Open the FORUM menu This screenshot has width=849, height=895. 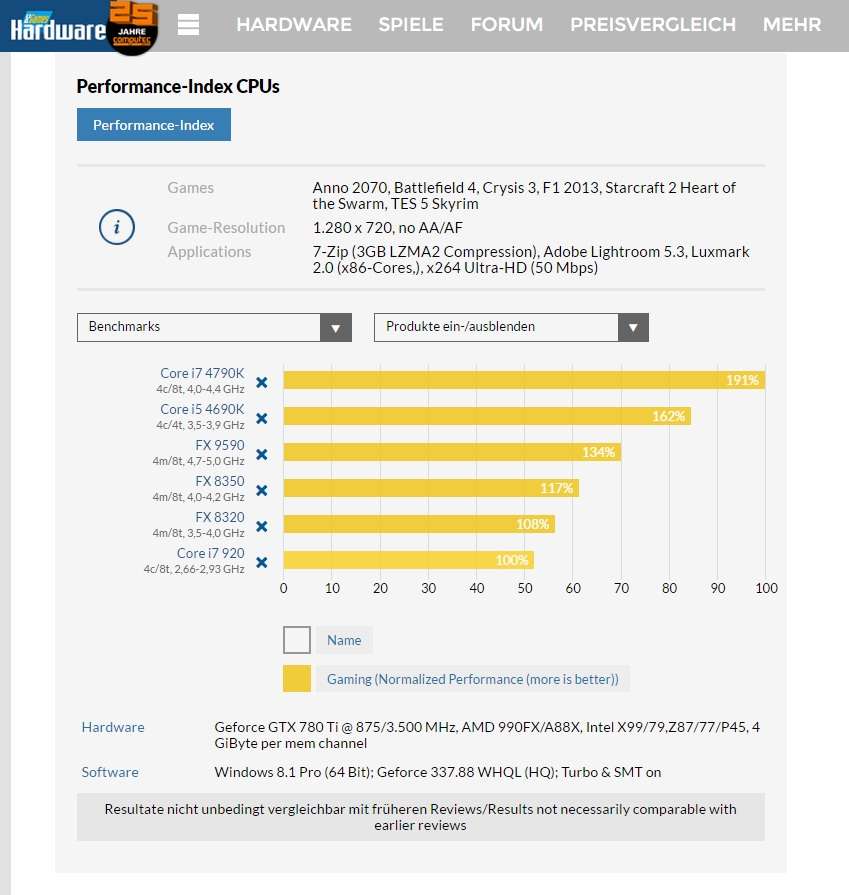(x=506, y=25)
